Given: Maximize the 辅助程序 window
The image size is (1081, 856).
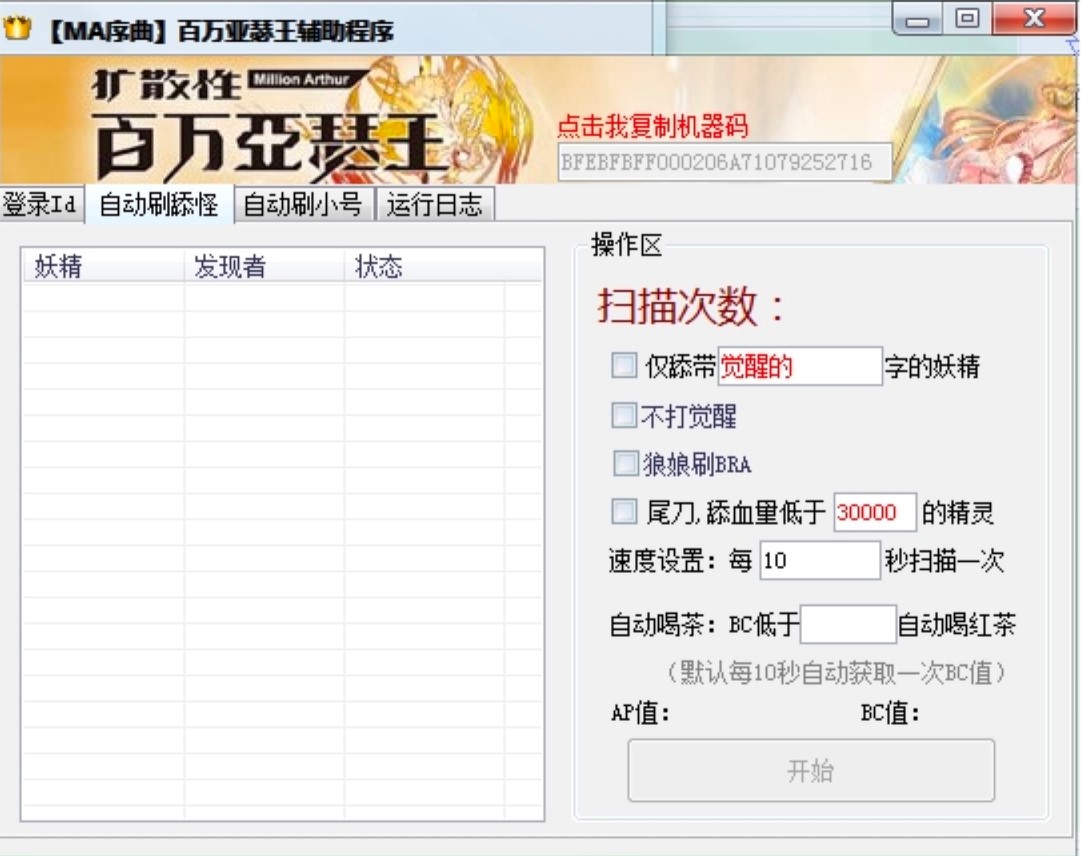Looking at the screenshot, I should point(968,19).
